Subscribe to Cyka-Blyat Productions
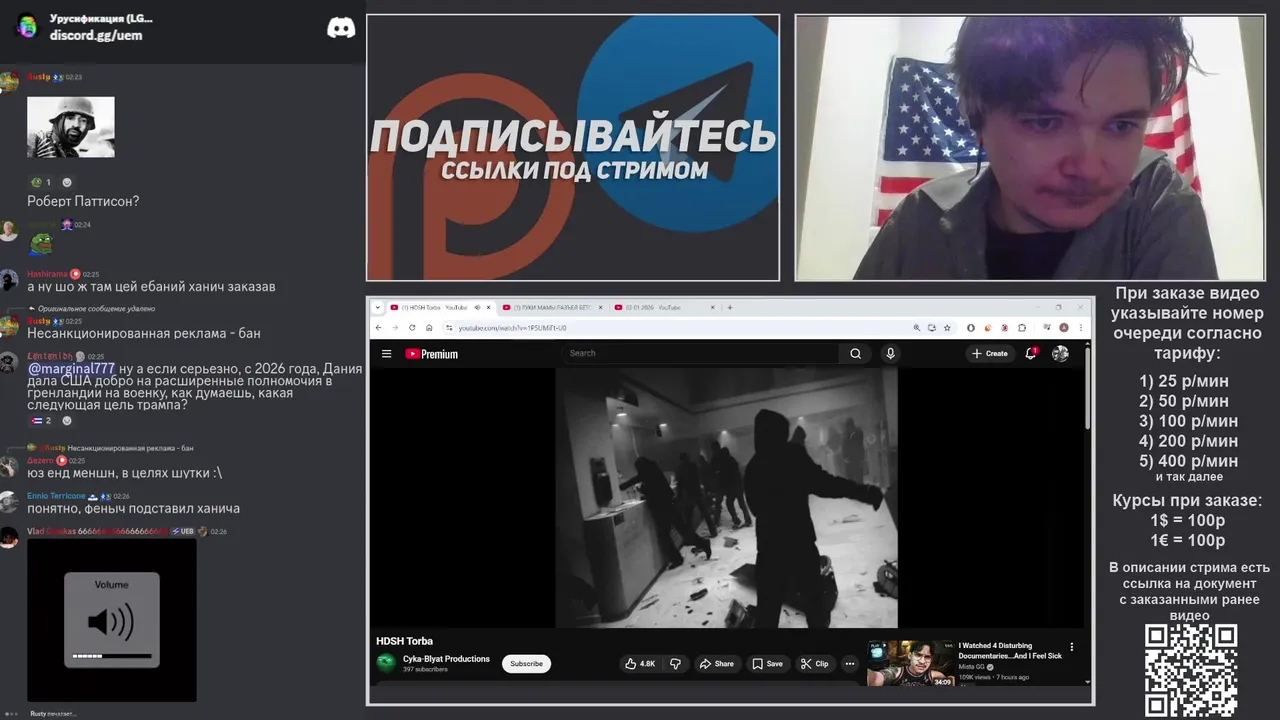 [526, 663]
